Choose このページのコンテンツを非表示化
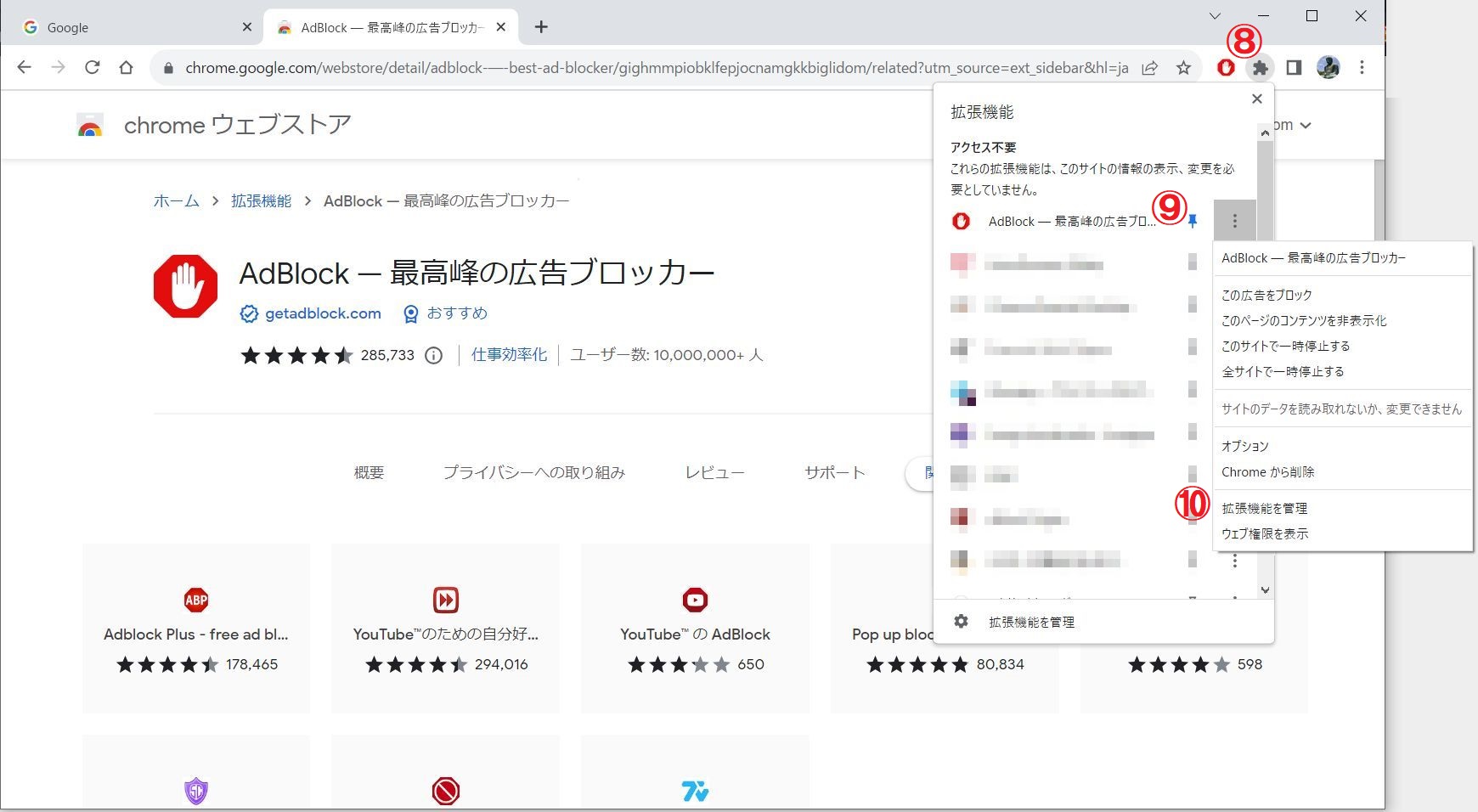This screenshot has width=1478, height=812. click(1342, 320)
